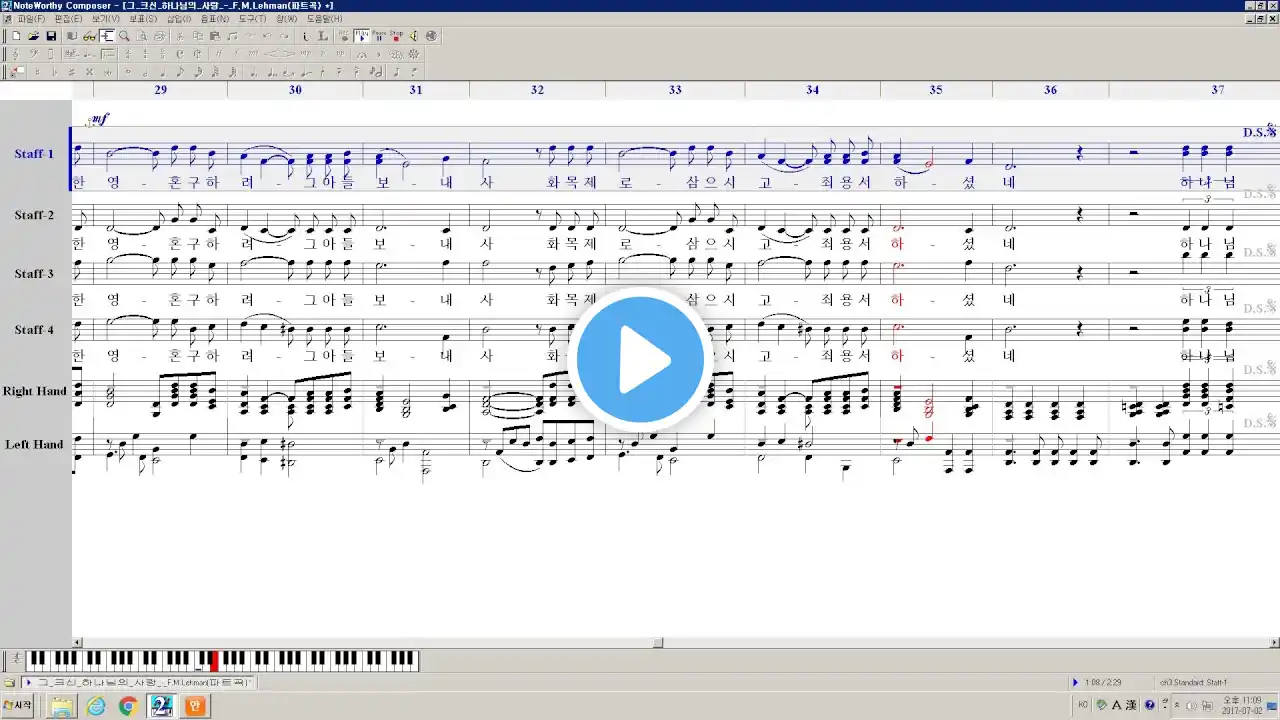Open a file with the folder icon
The image size is (1280, 720).
click(33, 36)
